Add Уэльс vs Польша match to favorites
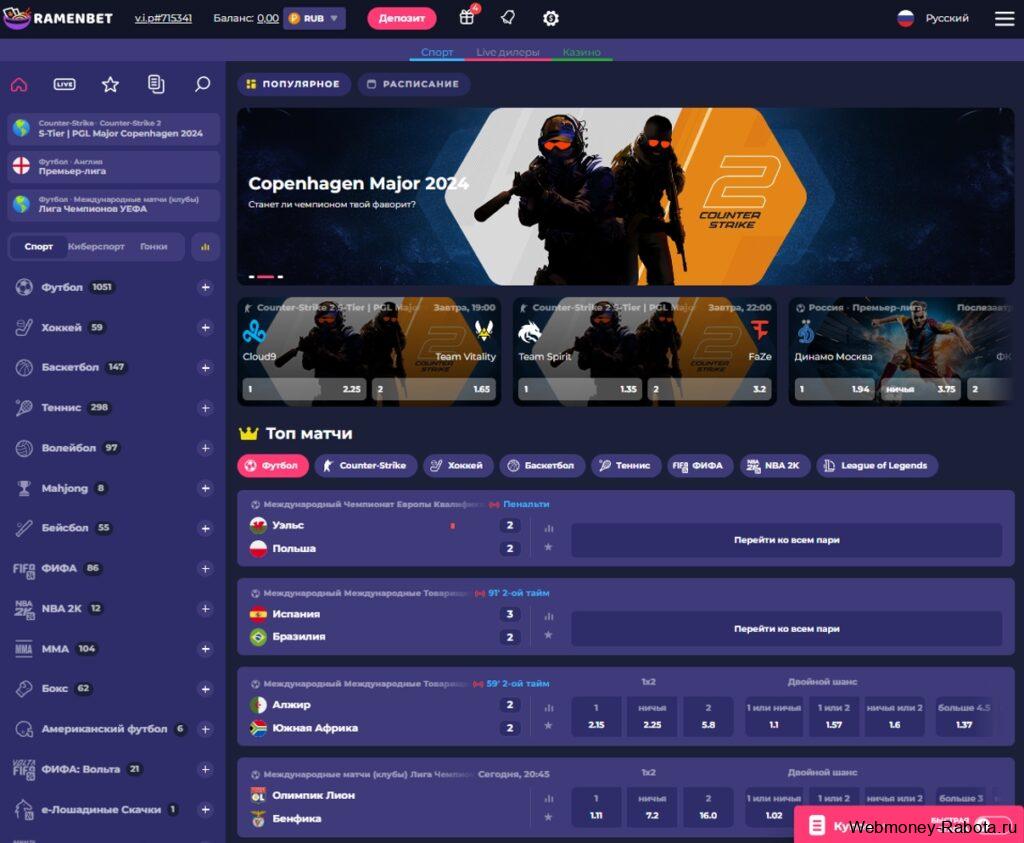 pyautogui.click(x=549, y=547)
